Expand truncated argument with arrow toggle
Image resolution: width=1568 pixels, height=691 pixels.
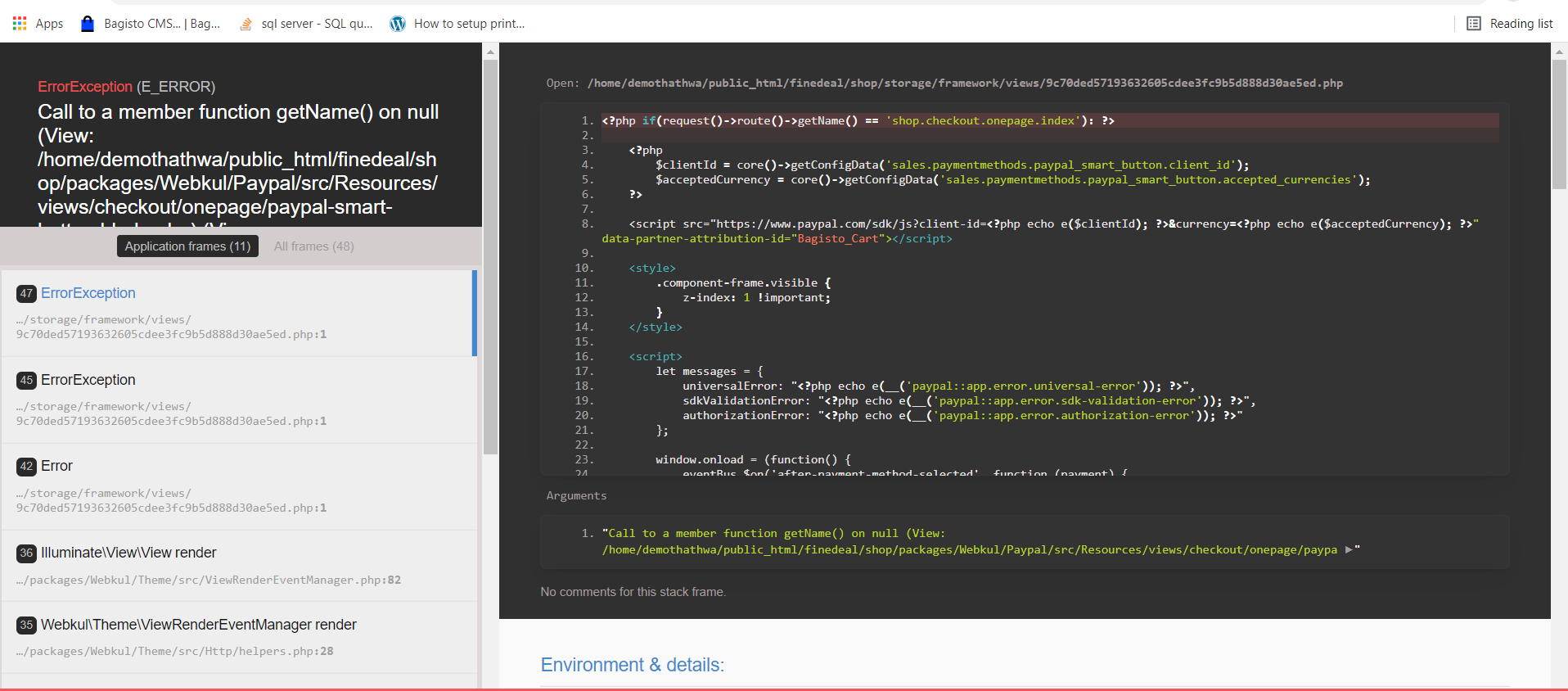[x=1349, y=549]
